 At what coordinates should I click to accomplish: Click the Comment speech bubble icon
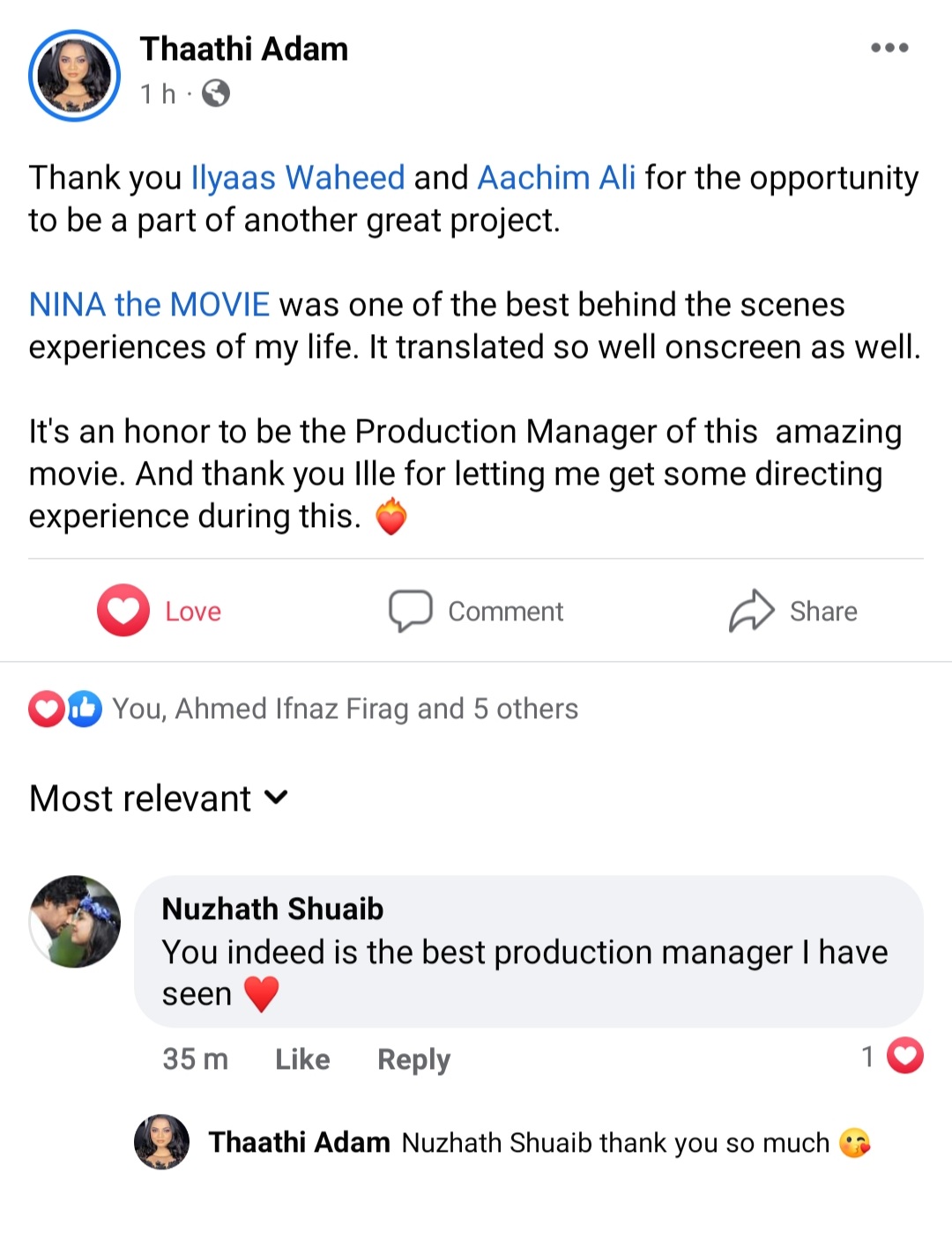(x=411, y=610)
